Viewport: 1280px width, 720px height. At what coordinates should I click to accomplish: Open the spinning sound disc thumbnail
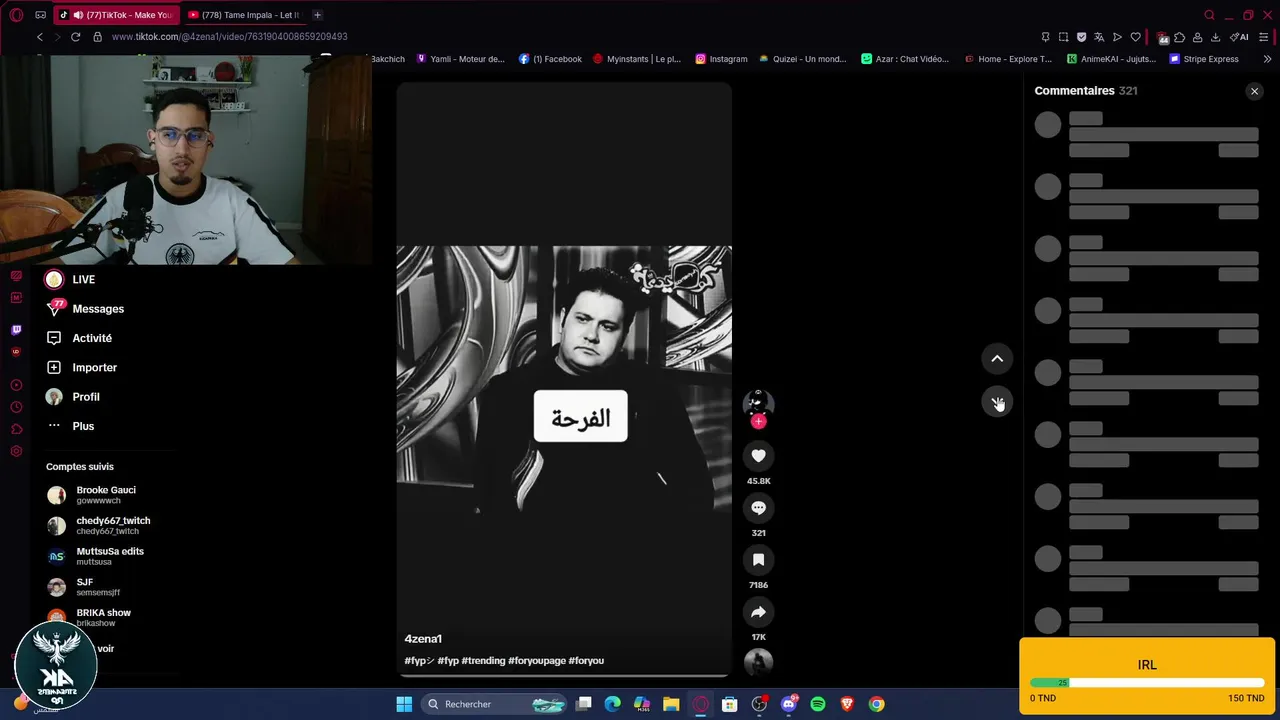(758, 662)
